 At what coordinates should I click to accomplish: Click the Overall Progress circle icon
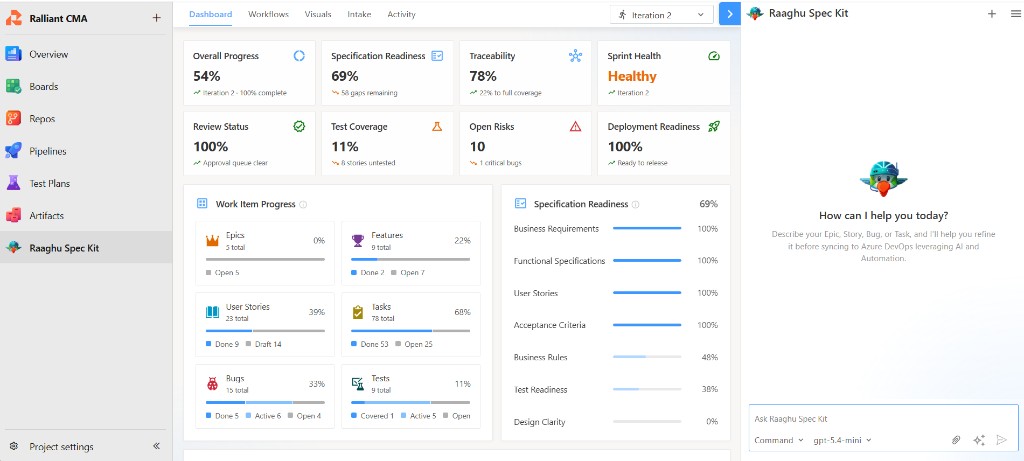point(299,56)
